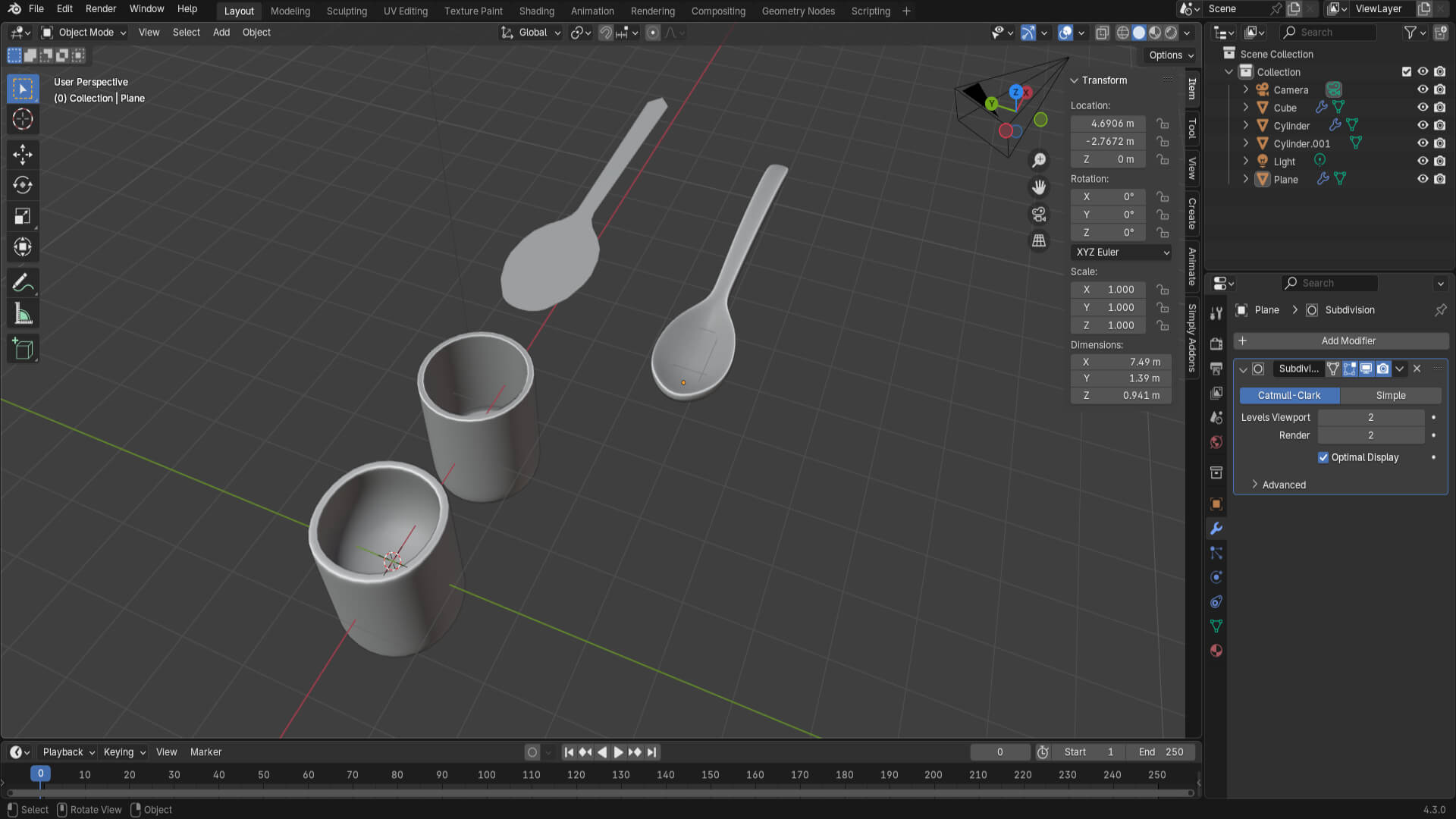Click the End frame field
The image size is (1456, 819).
tap(1160, 752)
